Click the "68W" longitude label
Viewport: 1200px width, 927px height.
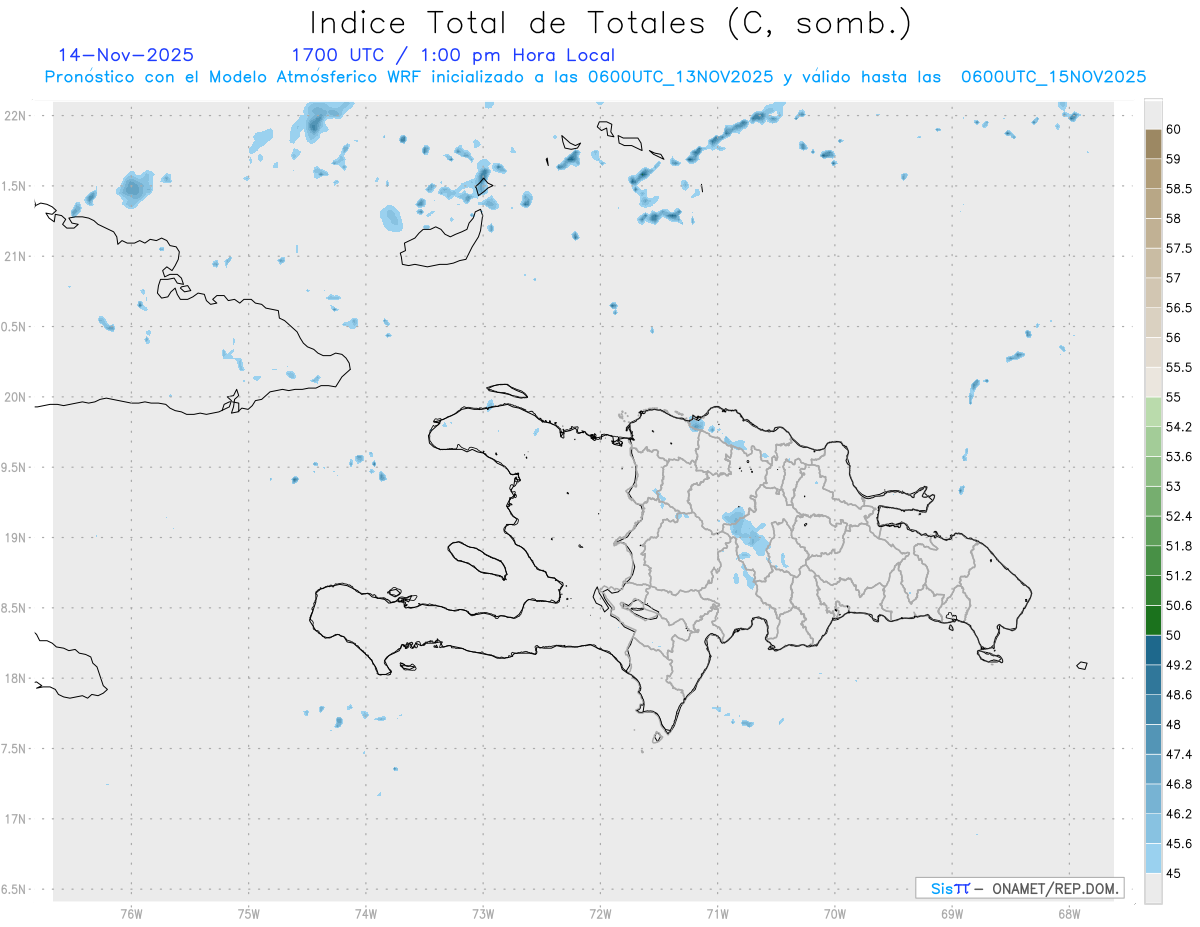click(x=1068, y=913)
